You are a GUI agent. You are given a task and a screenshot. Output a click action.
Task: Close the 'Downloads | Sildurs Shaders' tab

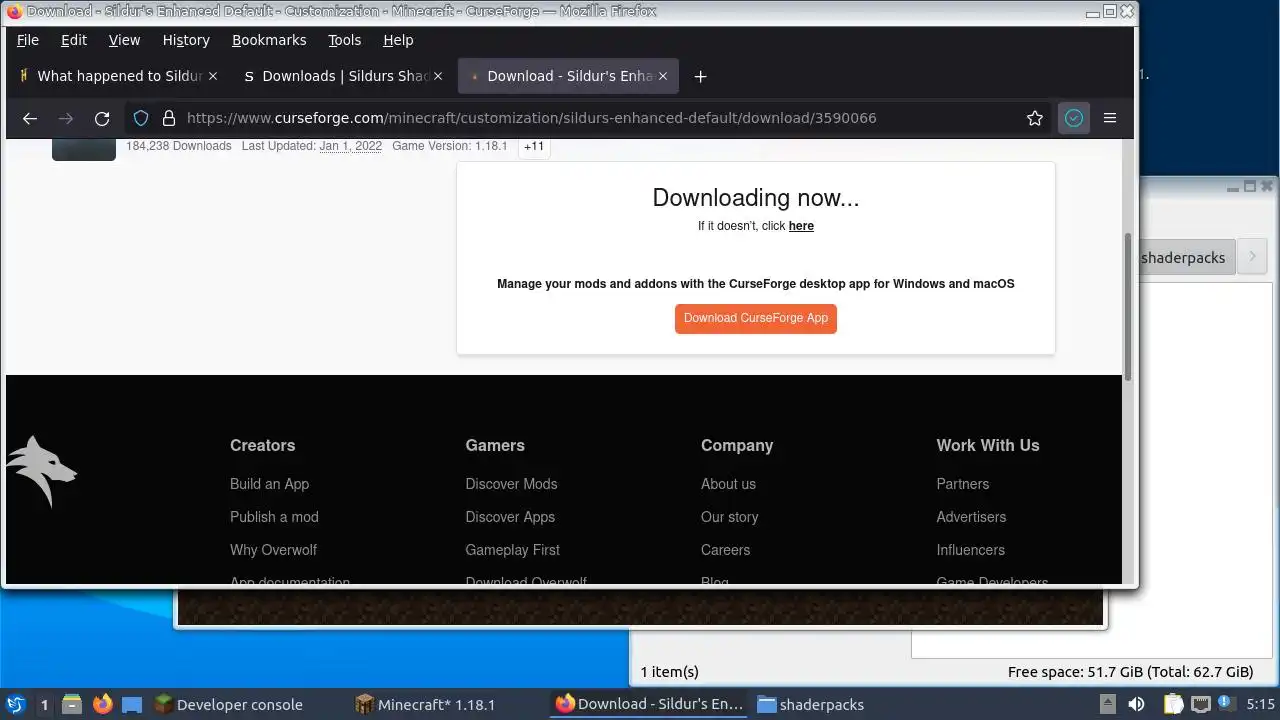437,76
